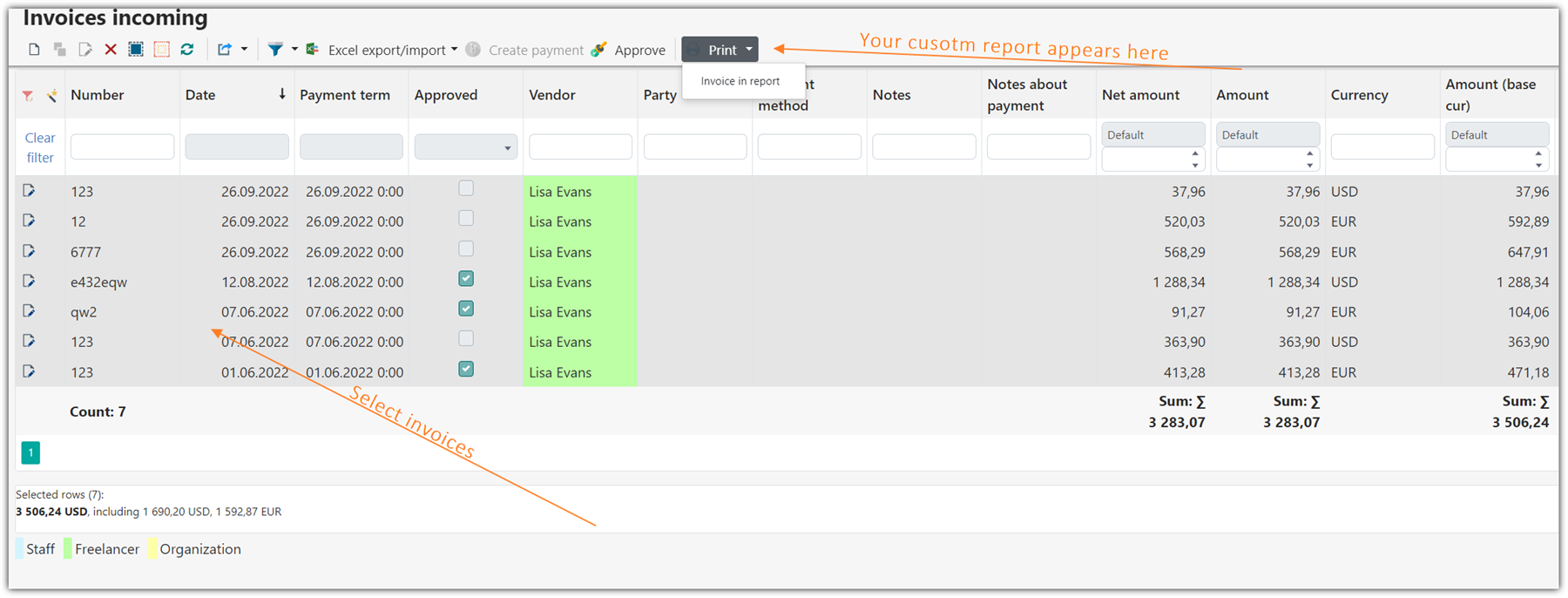Viewport: 1568px width, 598px height.
Task: Open Net amount Default comparison dropdown
Action: click(x=1153, y=134)
